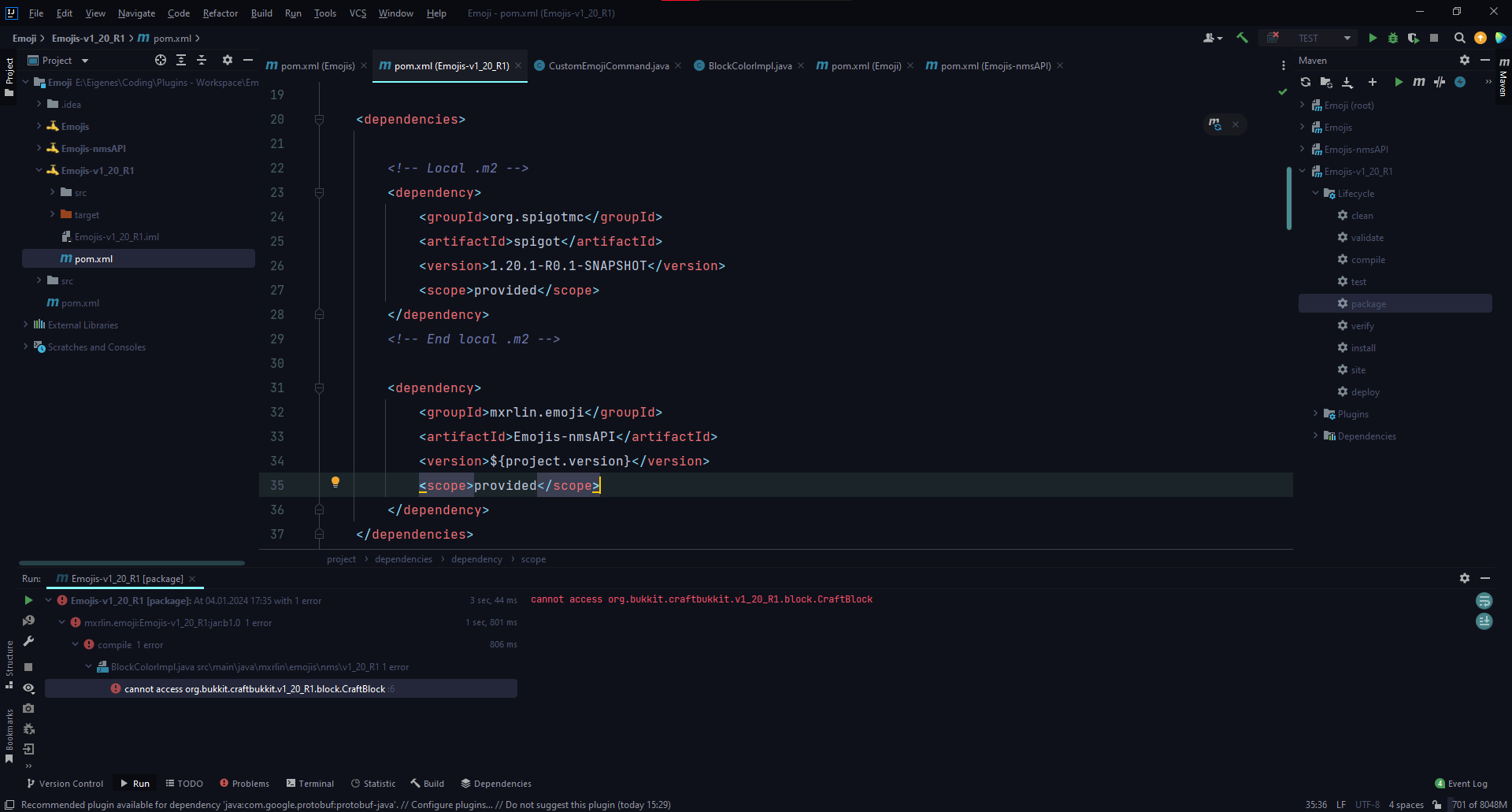This screenshot has height=812, width=1512.
Task: Open the Refactor menu
Action: click(220, 13)
